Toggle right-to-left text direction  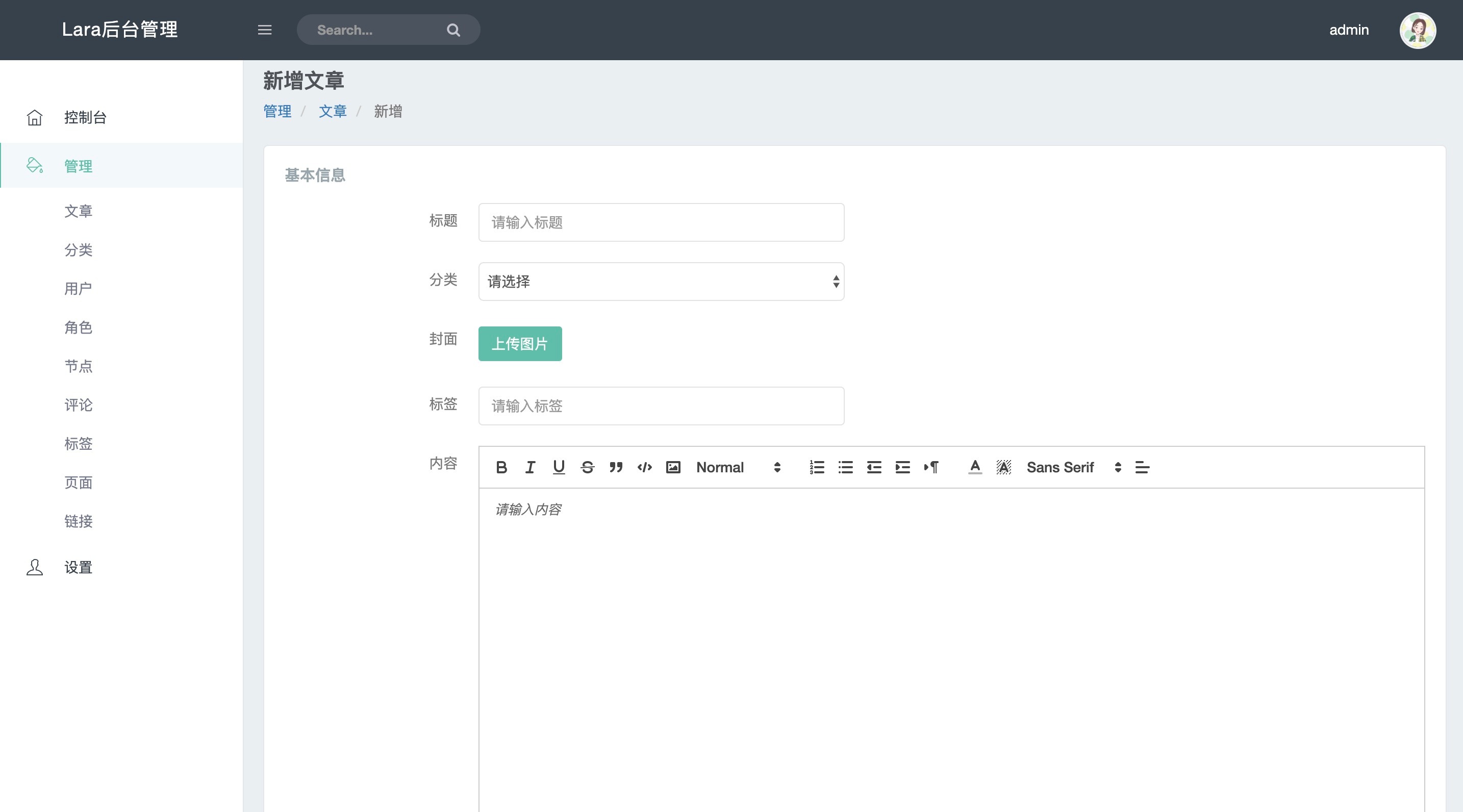(931, 467)
